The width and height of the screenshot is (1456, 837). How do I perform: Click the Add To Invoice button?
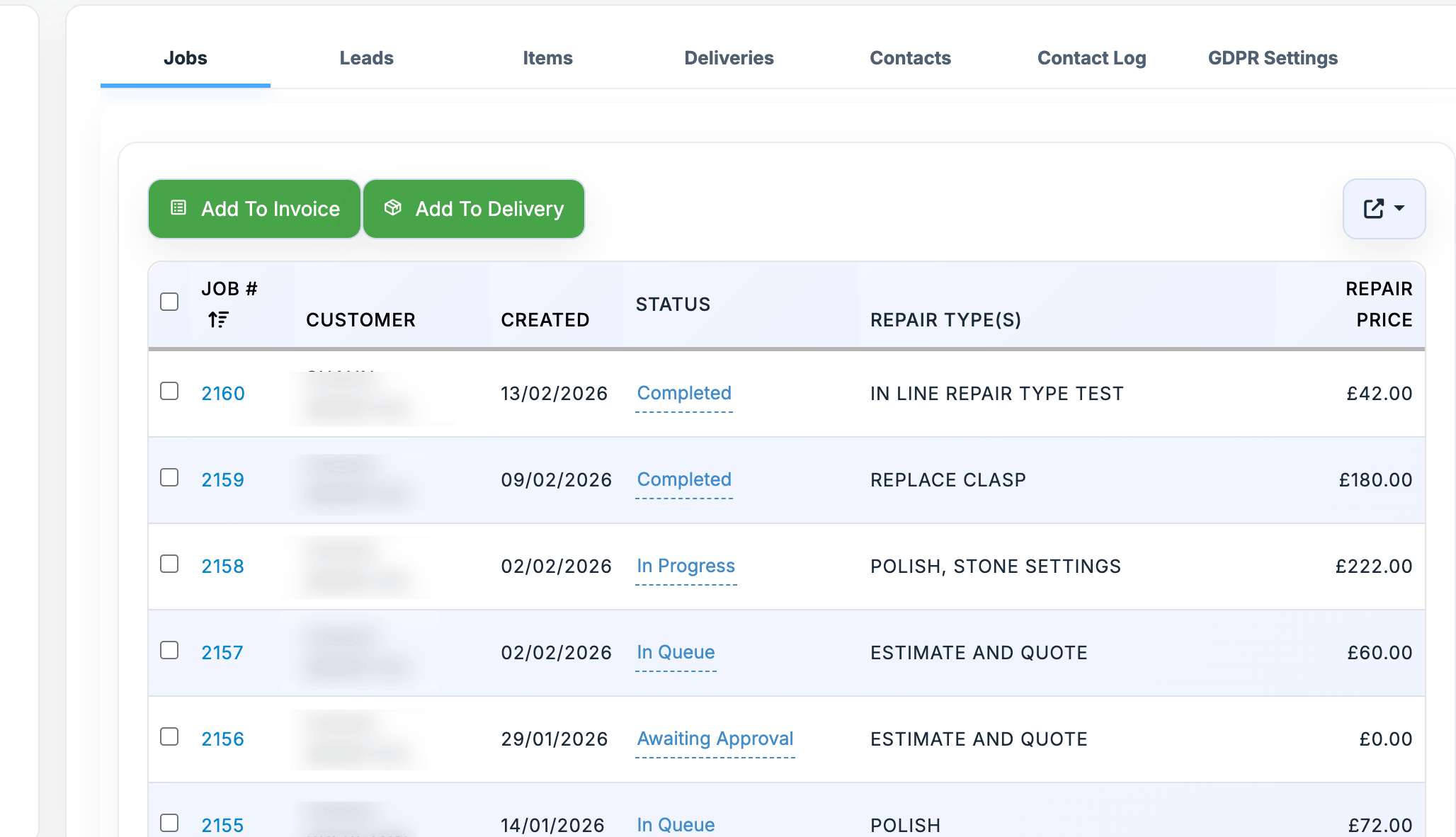coord(255,209)
